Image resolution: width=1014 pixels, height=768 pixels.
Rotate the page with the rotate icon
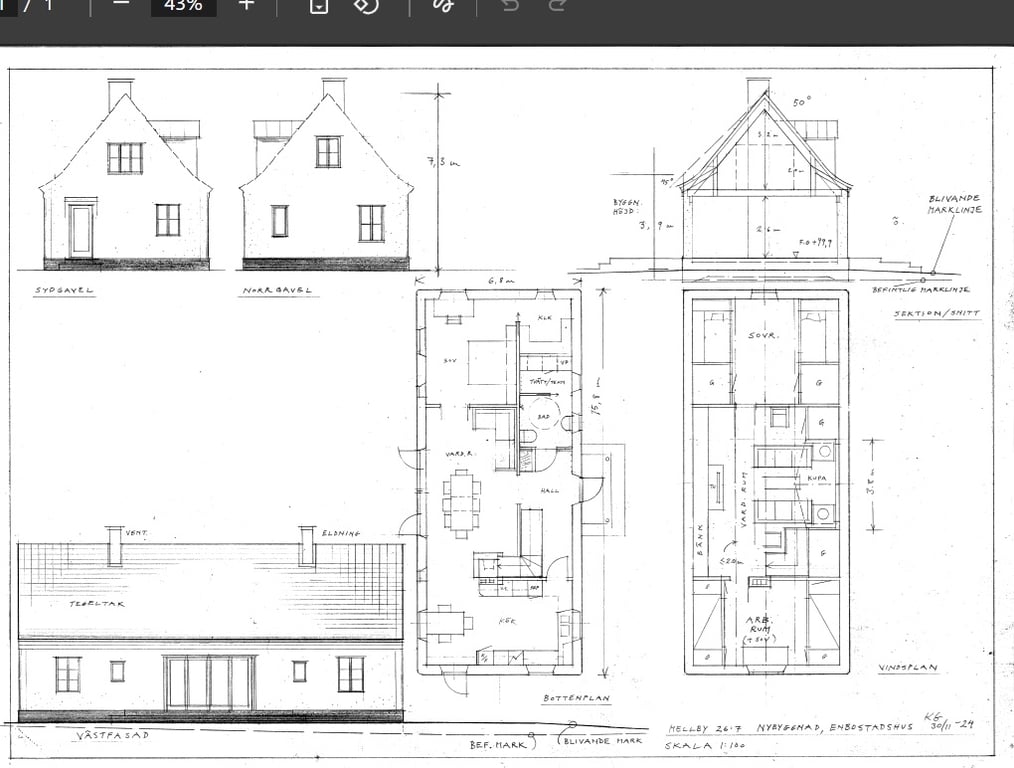[366, 5]
